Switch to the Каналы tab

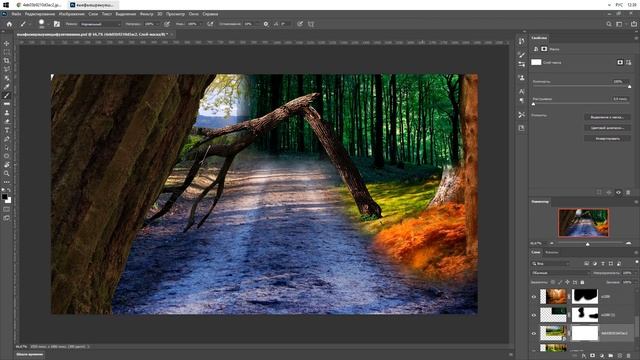552,253
